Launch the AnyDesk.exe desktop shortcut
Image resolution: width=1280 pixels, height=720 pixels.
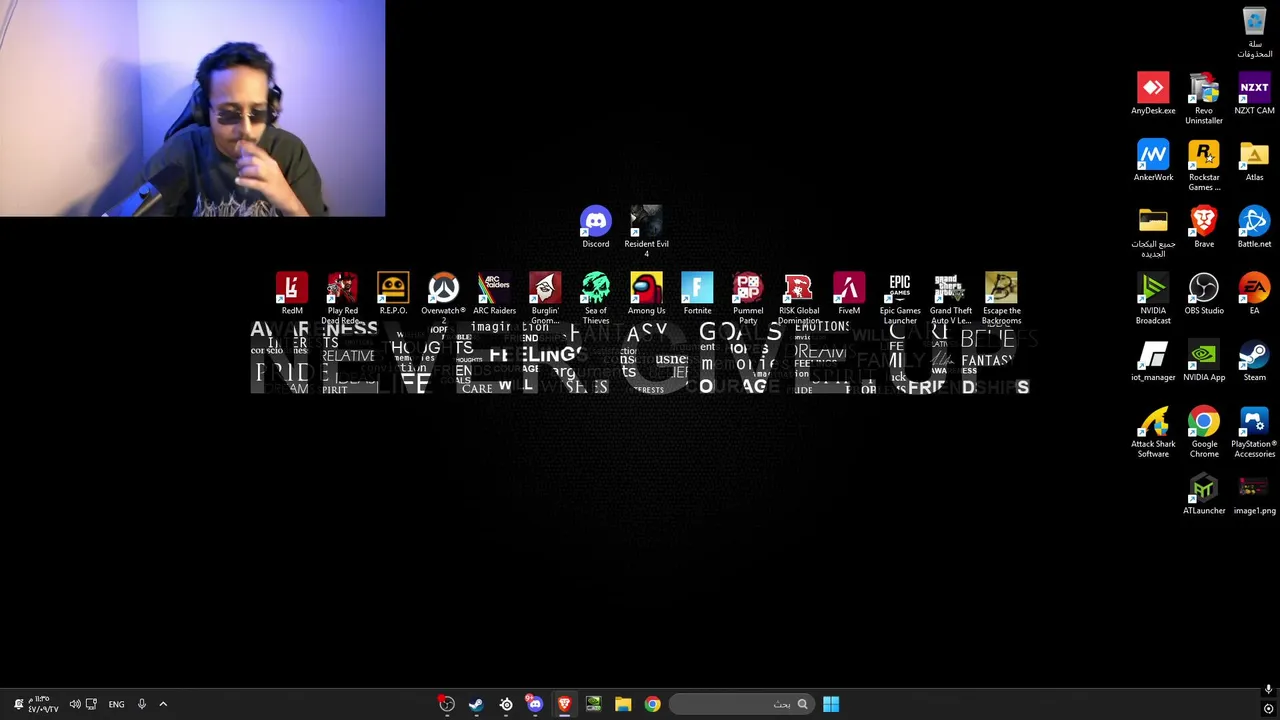point(1153,94)
